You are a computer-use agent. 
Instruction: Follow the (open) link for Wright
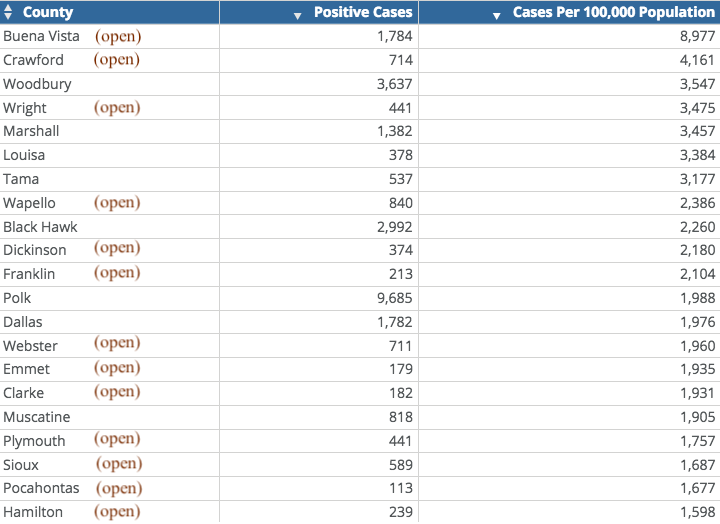117,107
